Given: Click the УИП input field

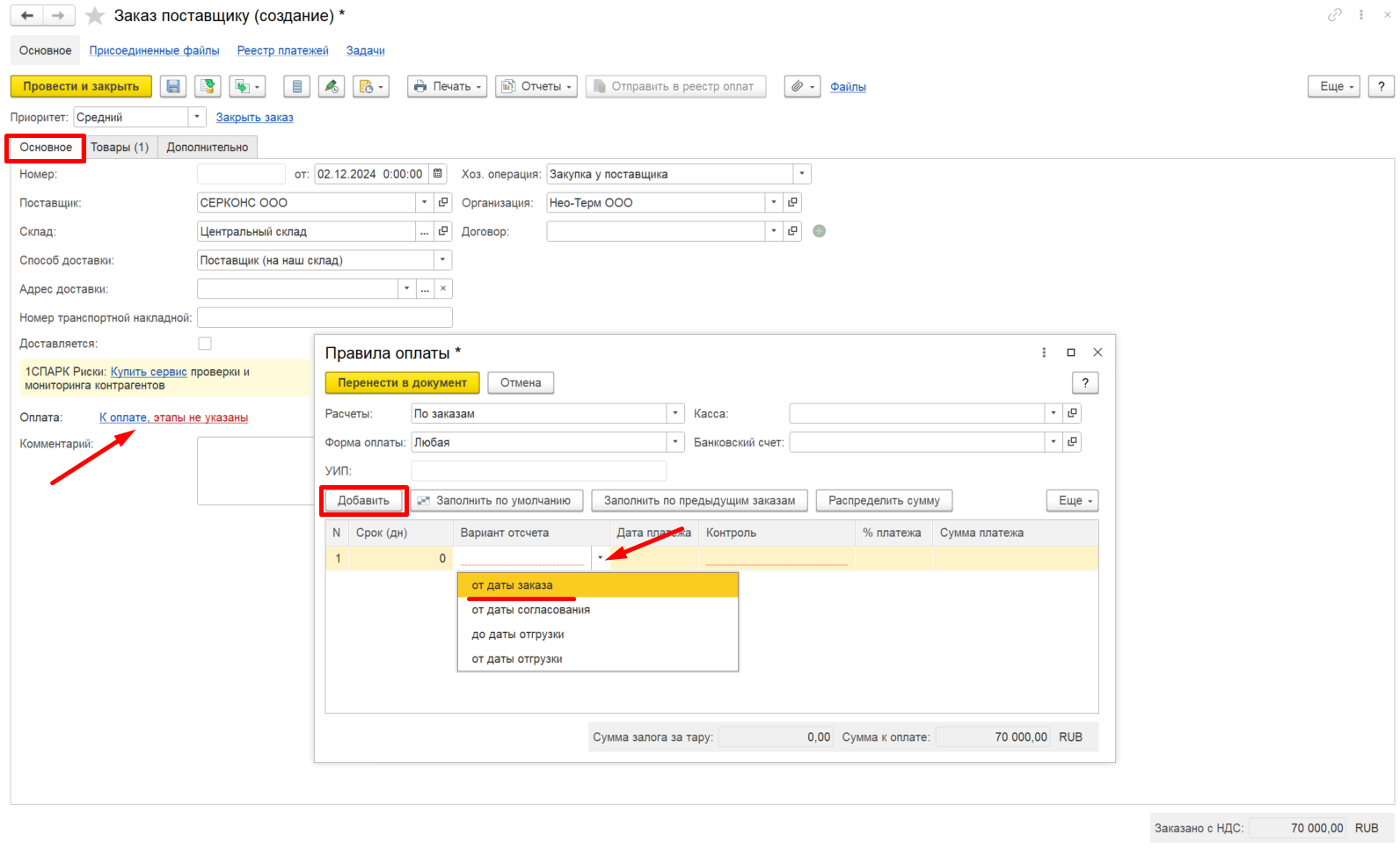Looking at the screenshot, I should coord(539,471).
